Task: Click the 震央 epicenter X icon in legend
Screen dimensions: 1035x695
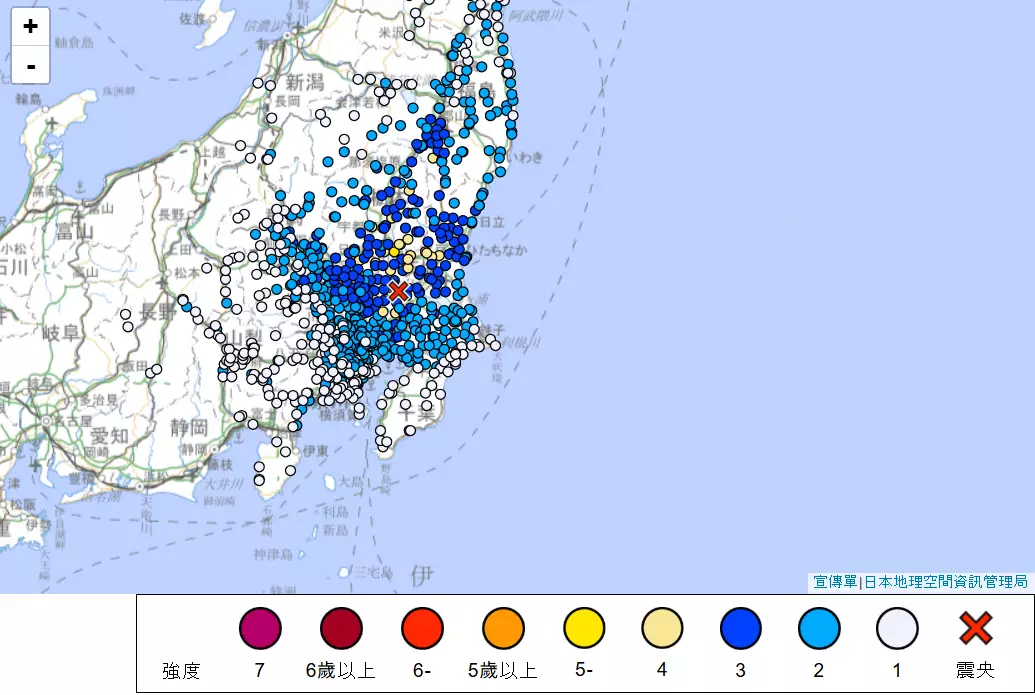Action: 975,629
